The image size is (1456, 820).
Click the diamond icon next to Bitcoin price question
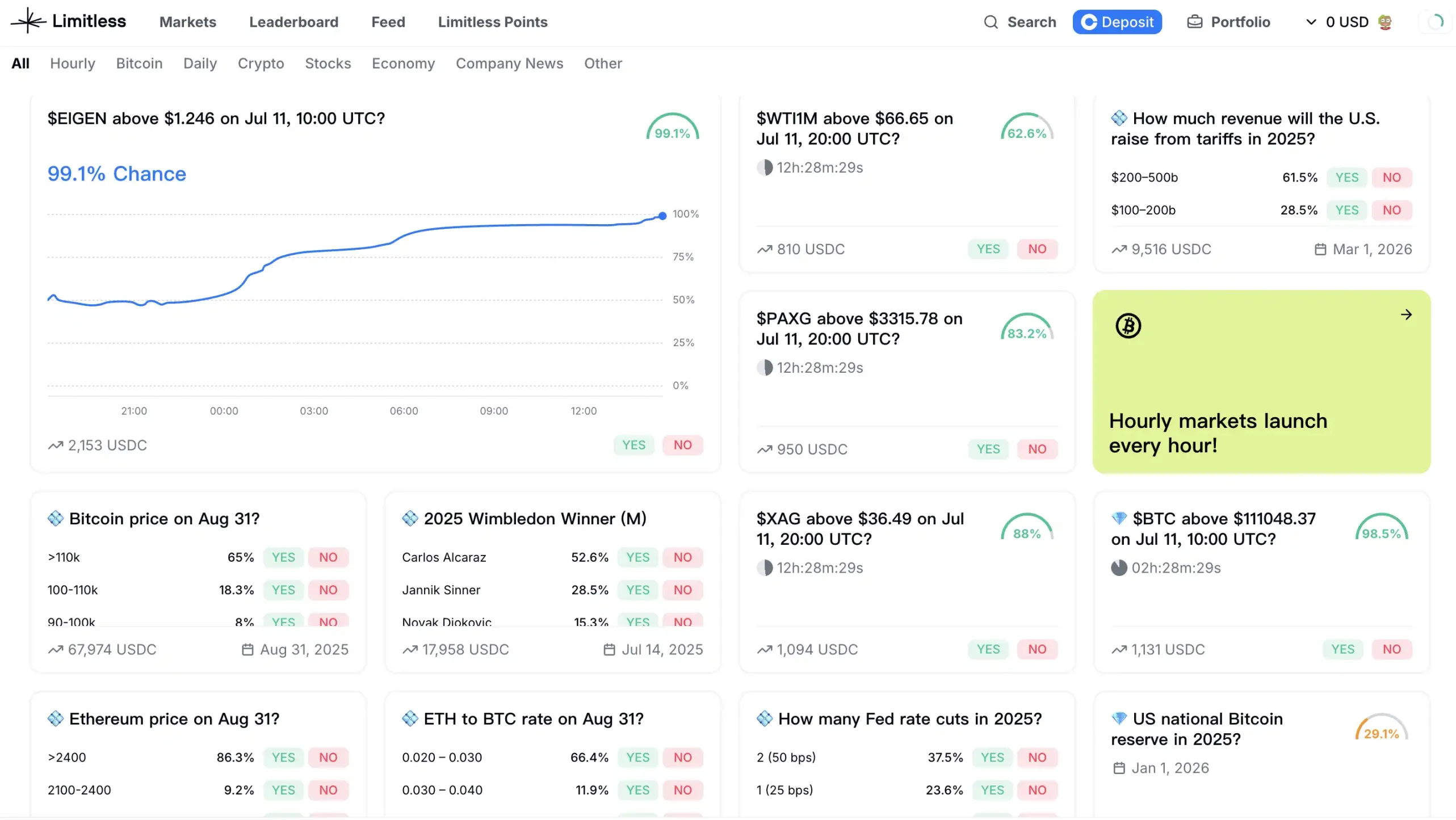pyautogui.click(x=56, y=518)
